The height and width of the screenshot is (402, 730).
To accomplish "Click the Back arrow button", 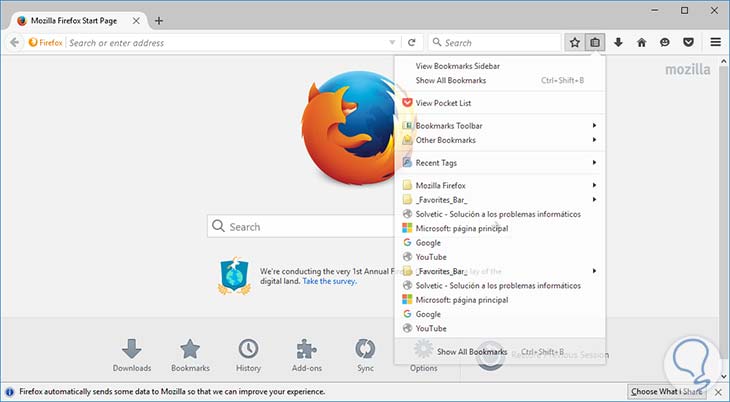I will click(x=14, y=42).
